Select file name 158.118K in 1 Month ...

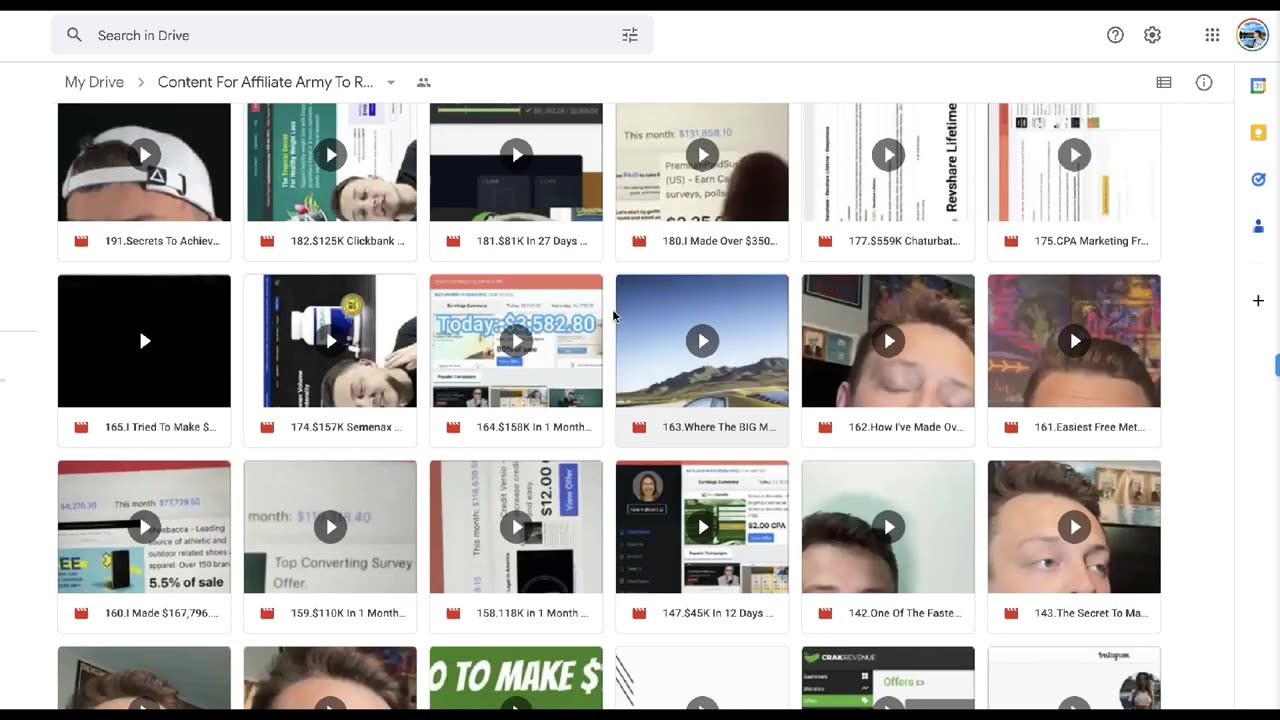pyautogui.click(x=532, y=613)
